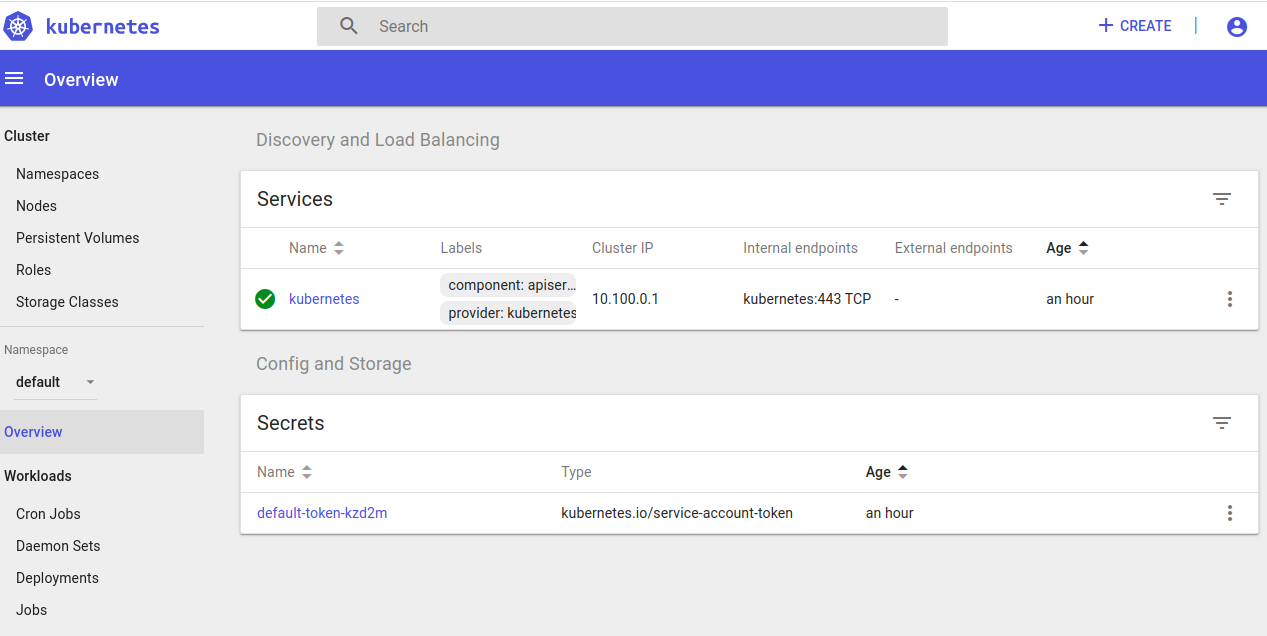Click the green status check for kubernetes service
Viewport: 1267px width, 636px height.
(x=265, y=299)
